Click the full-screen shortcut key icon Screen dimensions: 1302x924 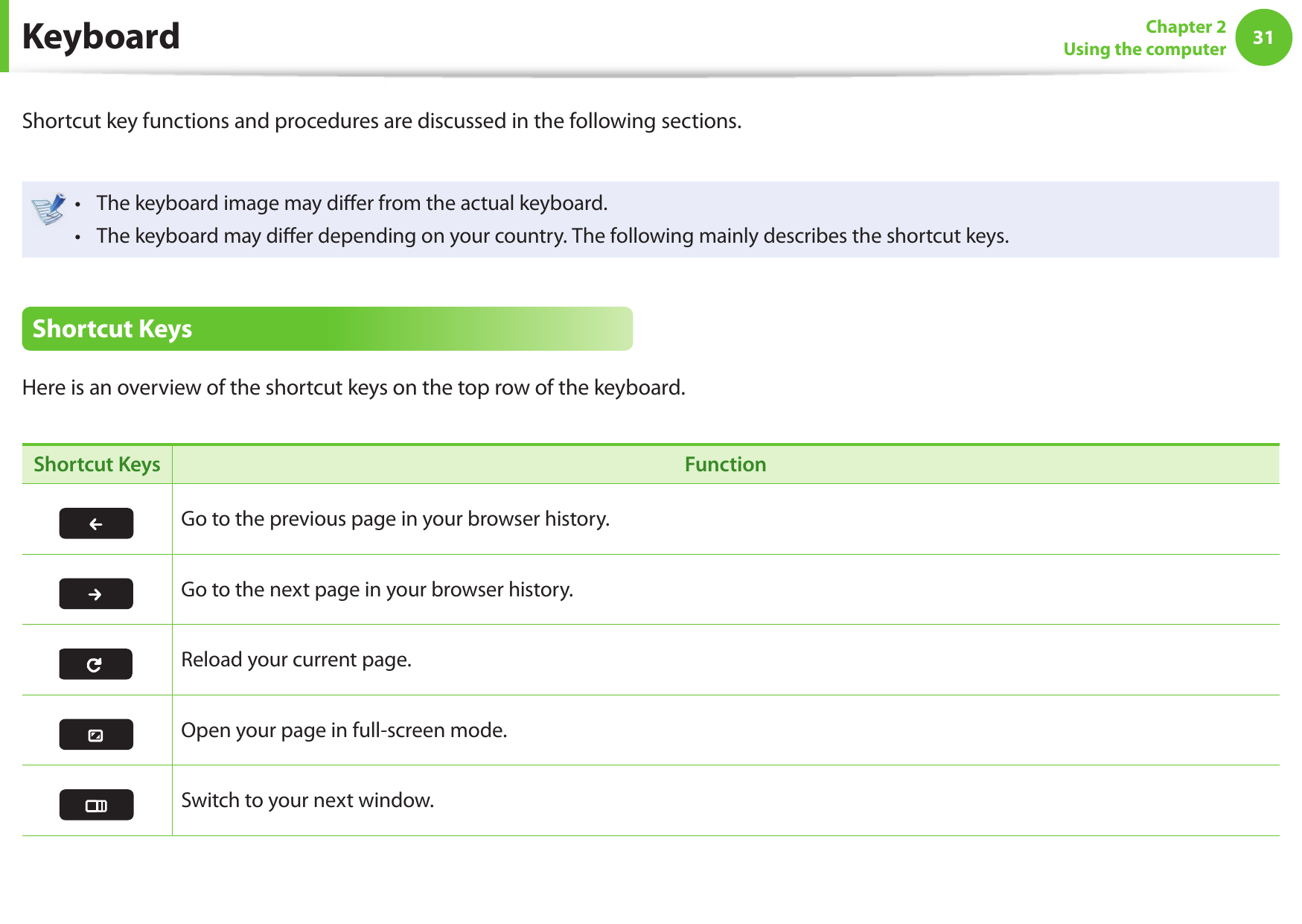(96, 734)
